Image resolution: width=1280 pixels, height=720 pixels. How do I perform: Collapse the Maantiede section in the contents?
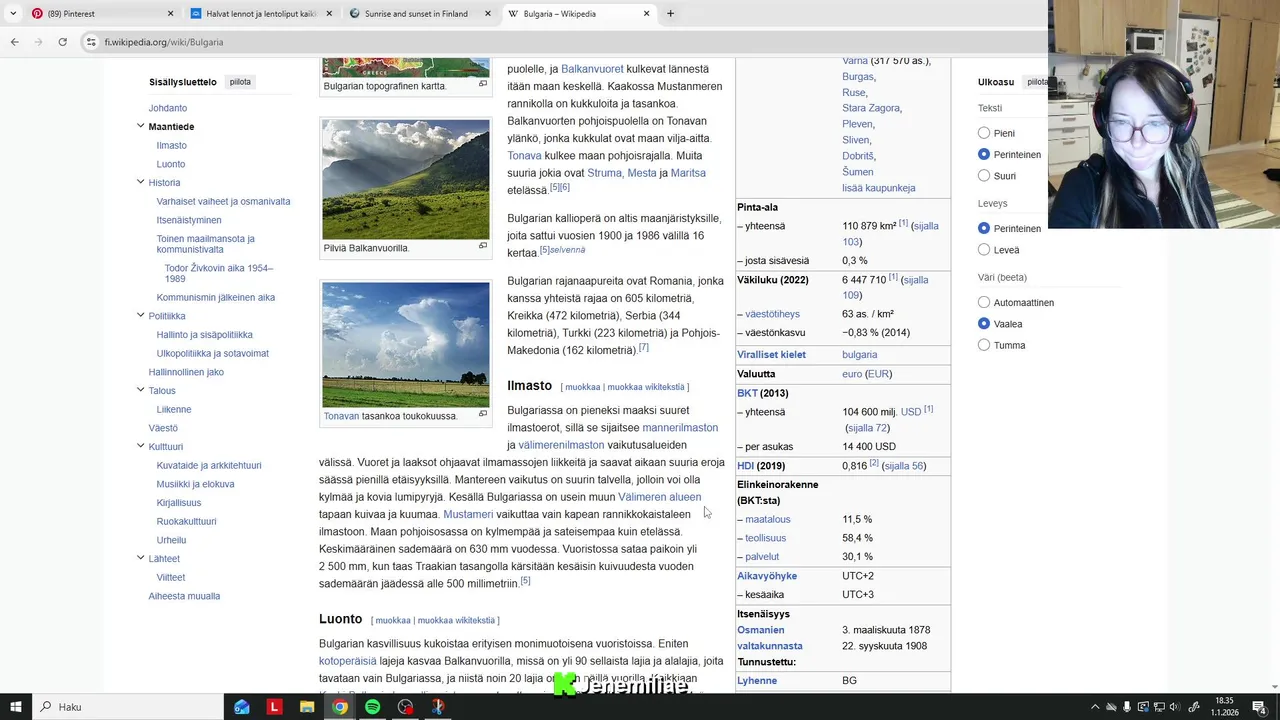click(140, 126)
